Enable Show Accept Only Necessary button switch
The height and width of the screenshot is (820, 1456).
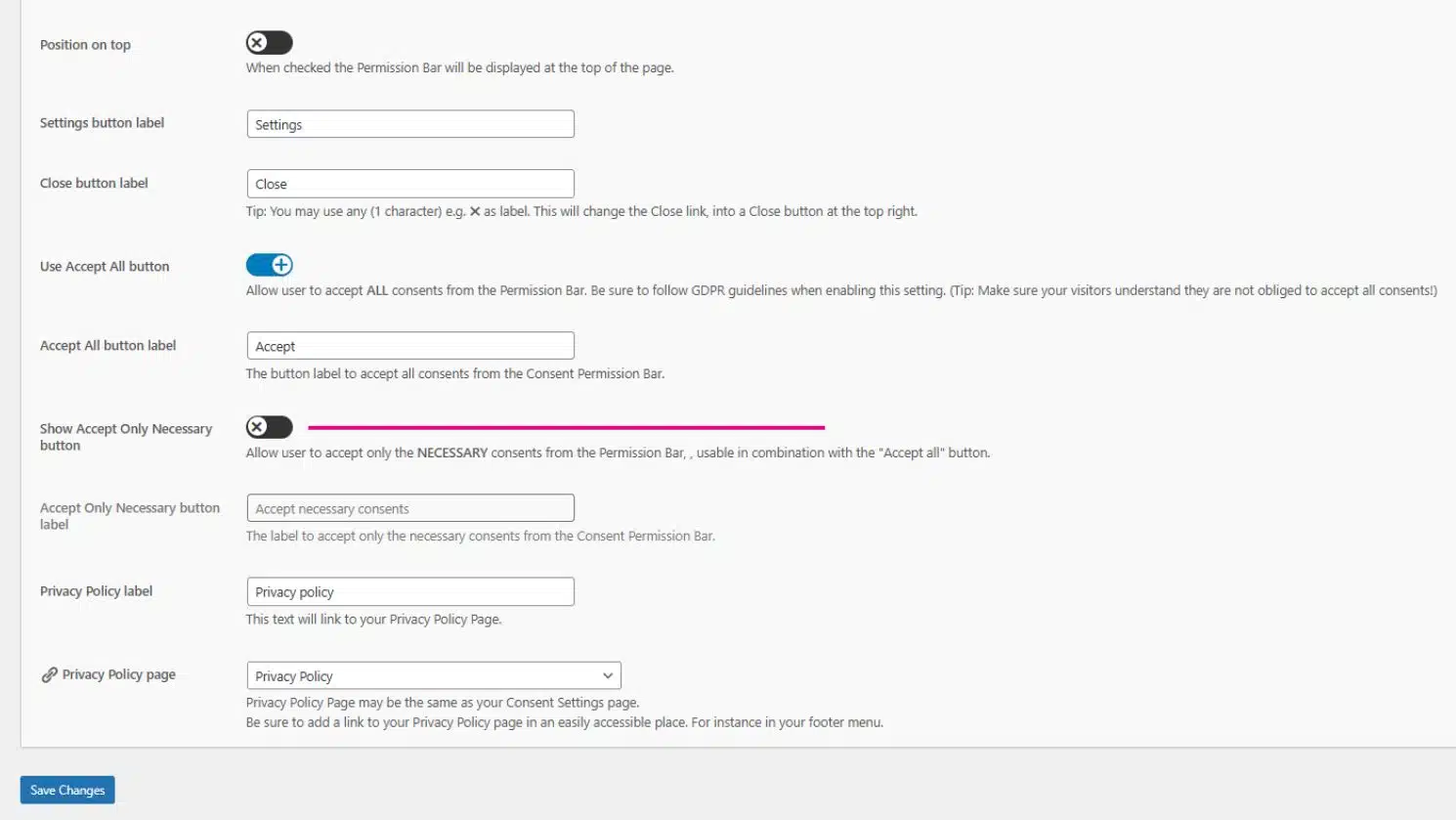[x=269, y=427]
